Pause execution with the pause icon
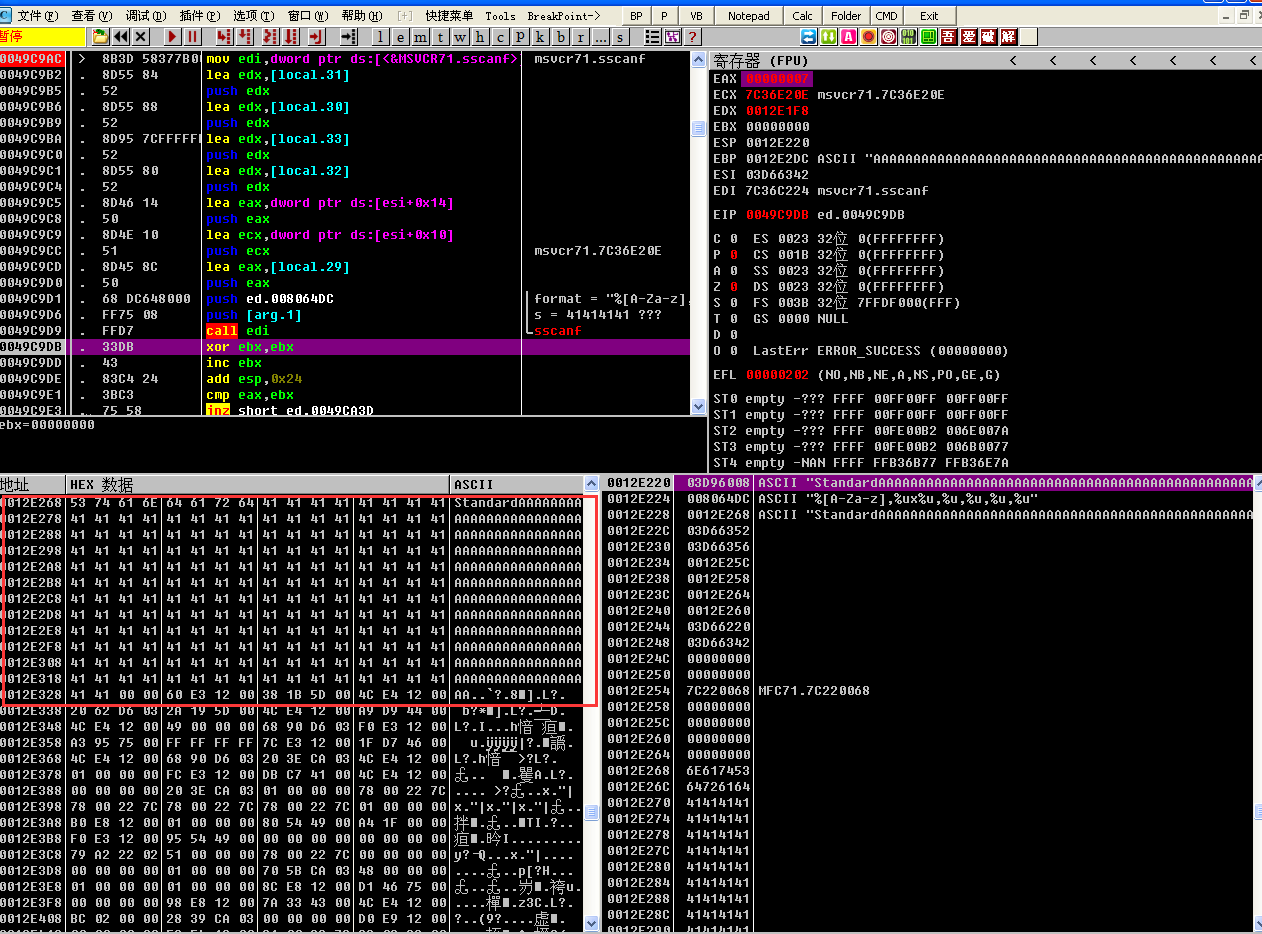The width and height of the screenshot is (1262, 934). coord(193,37)
